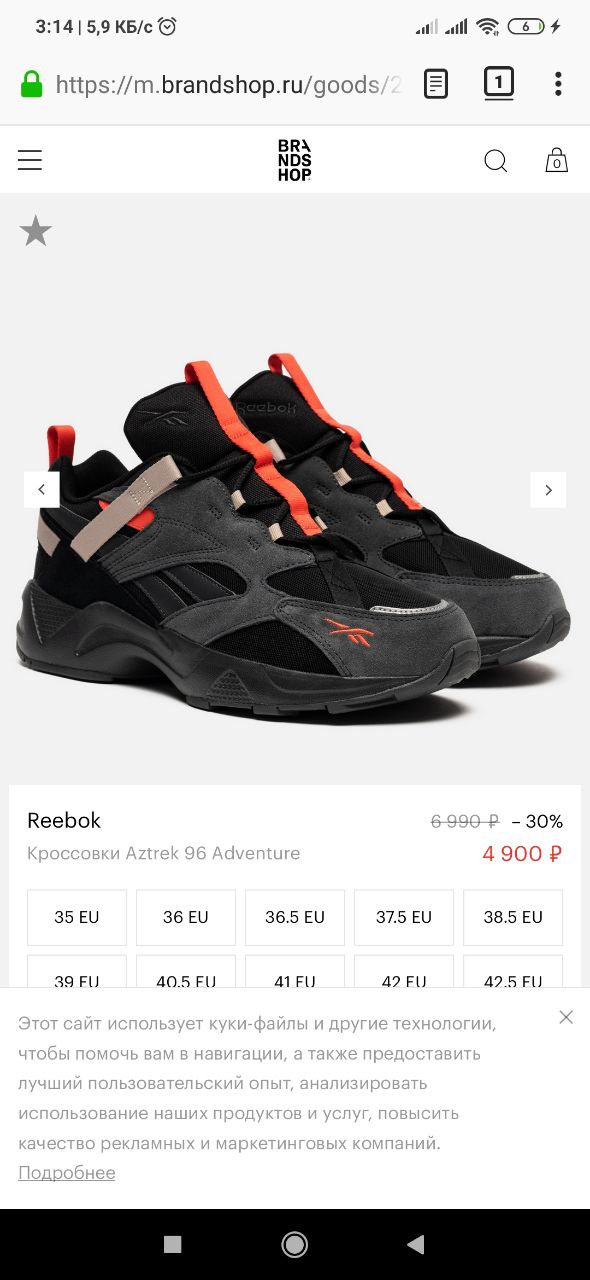Go to Brandshop logo homepage

pyautogui.click(x=295, y=160)
